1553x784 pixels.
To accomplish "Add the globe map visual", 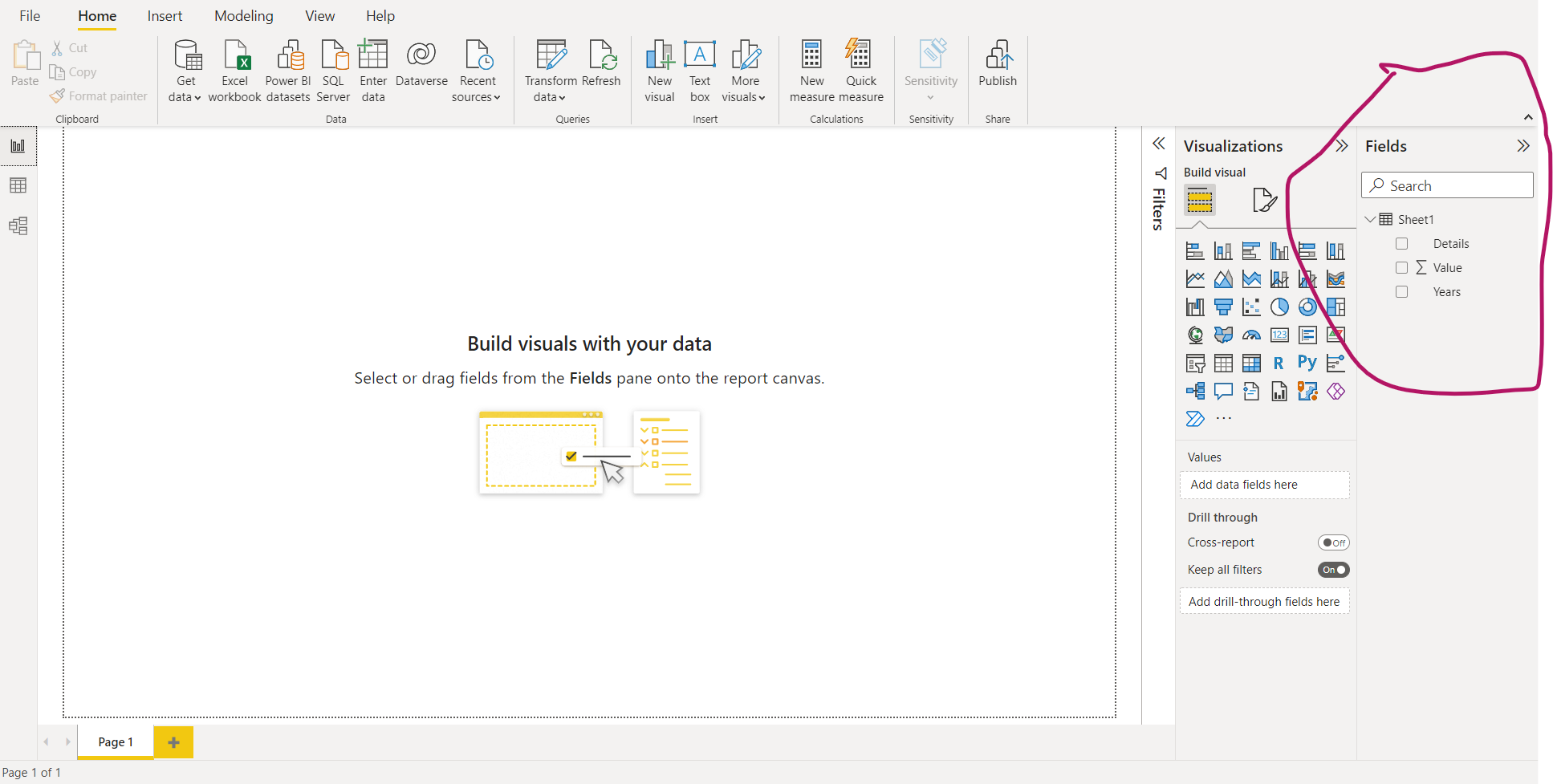I will (x=1195, y=335).
